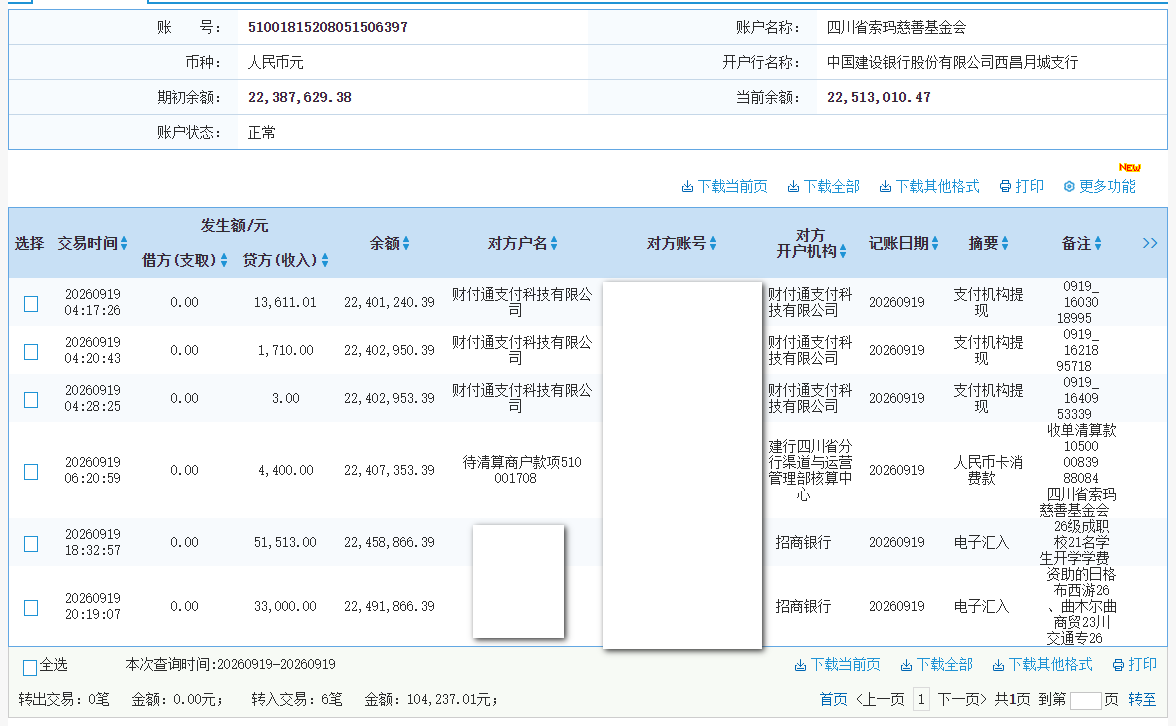This screenshot has height=726, width=1176.
Task: Click the 记账日期 column header text
Action: coord(898,243)
